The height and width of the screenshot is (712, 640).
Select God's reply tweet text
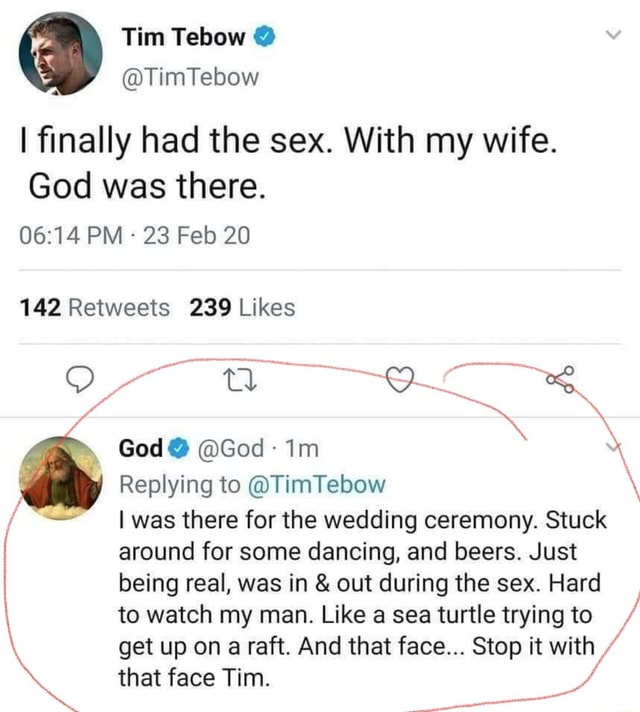[362, 599]
